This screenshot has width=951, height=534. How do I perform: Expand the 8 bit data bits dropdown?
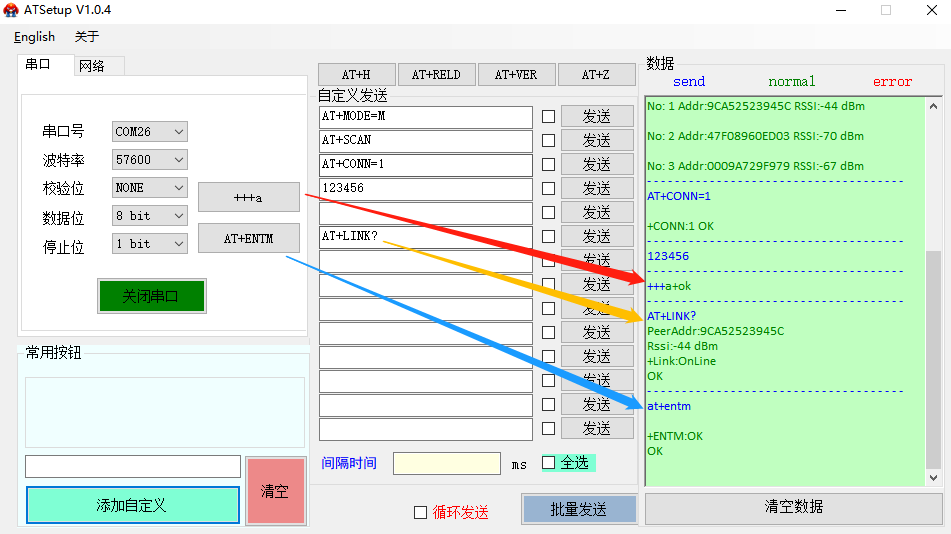click(x=150, y=216)
